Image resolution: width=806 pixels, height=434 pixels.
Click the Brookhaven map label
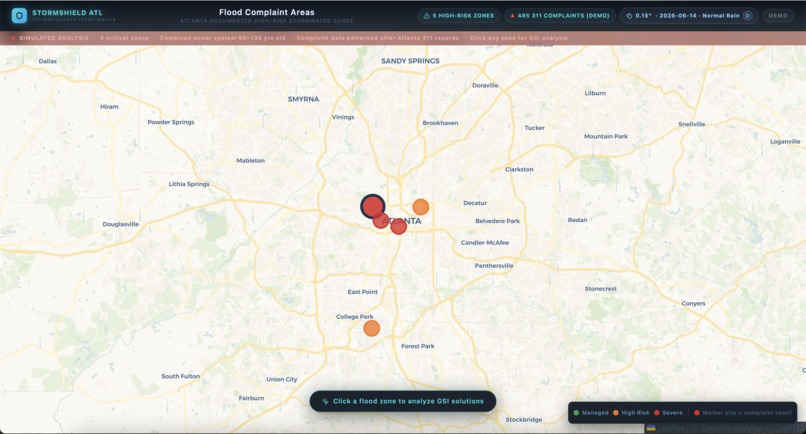(x=440, y=123)
